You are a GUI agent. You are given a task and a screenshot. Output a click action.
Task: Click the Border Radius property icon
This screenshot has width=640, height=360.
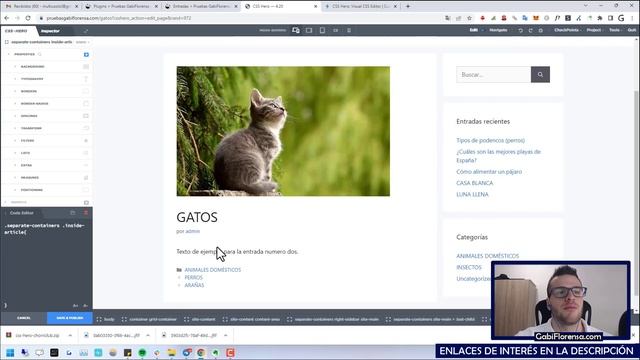(86, 104)
